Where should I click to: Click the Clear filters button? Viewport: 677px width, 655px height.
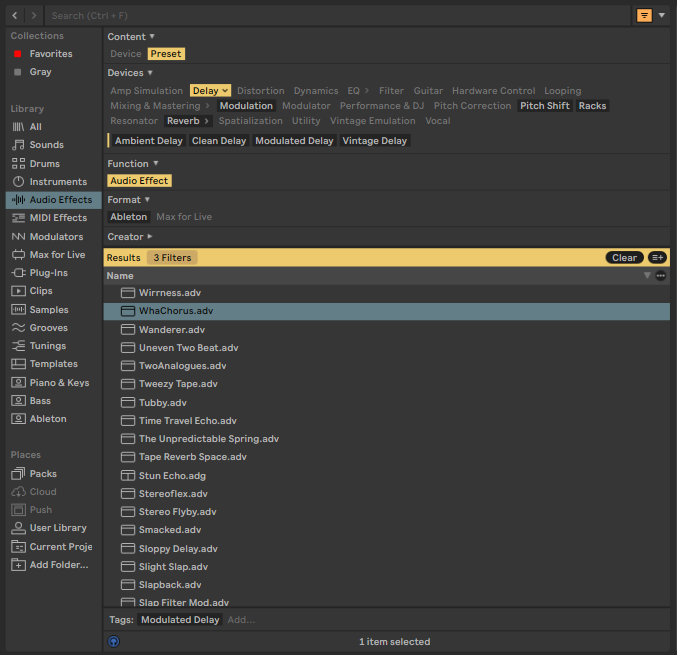(x=624, y=258)
